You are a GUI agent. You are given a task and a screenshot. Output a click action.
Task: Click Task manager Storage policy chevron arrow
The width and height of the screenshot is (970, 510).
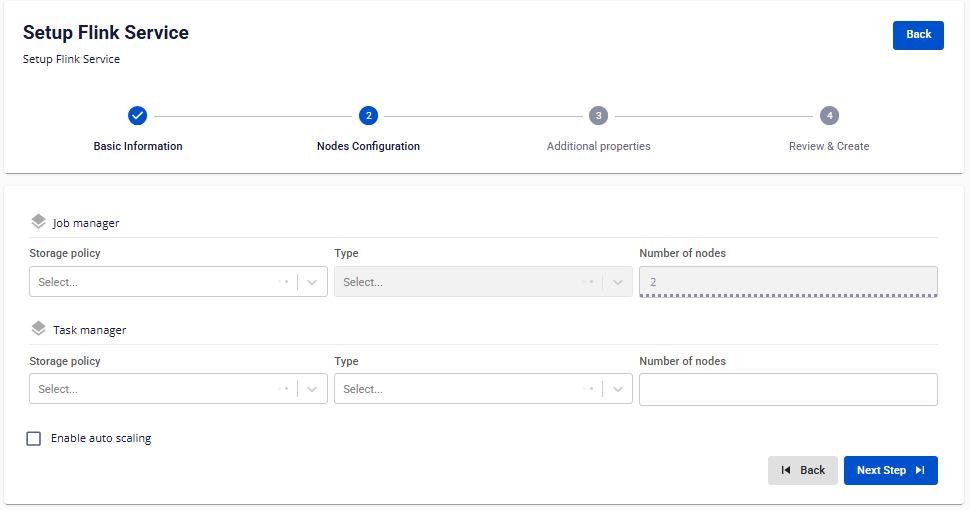tap(312, 389)
